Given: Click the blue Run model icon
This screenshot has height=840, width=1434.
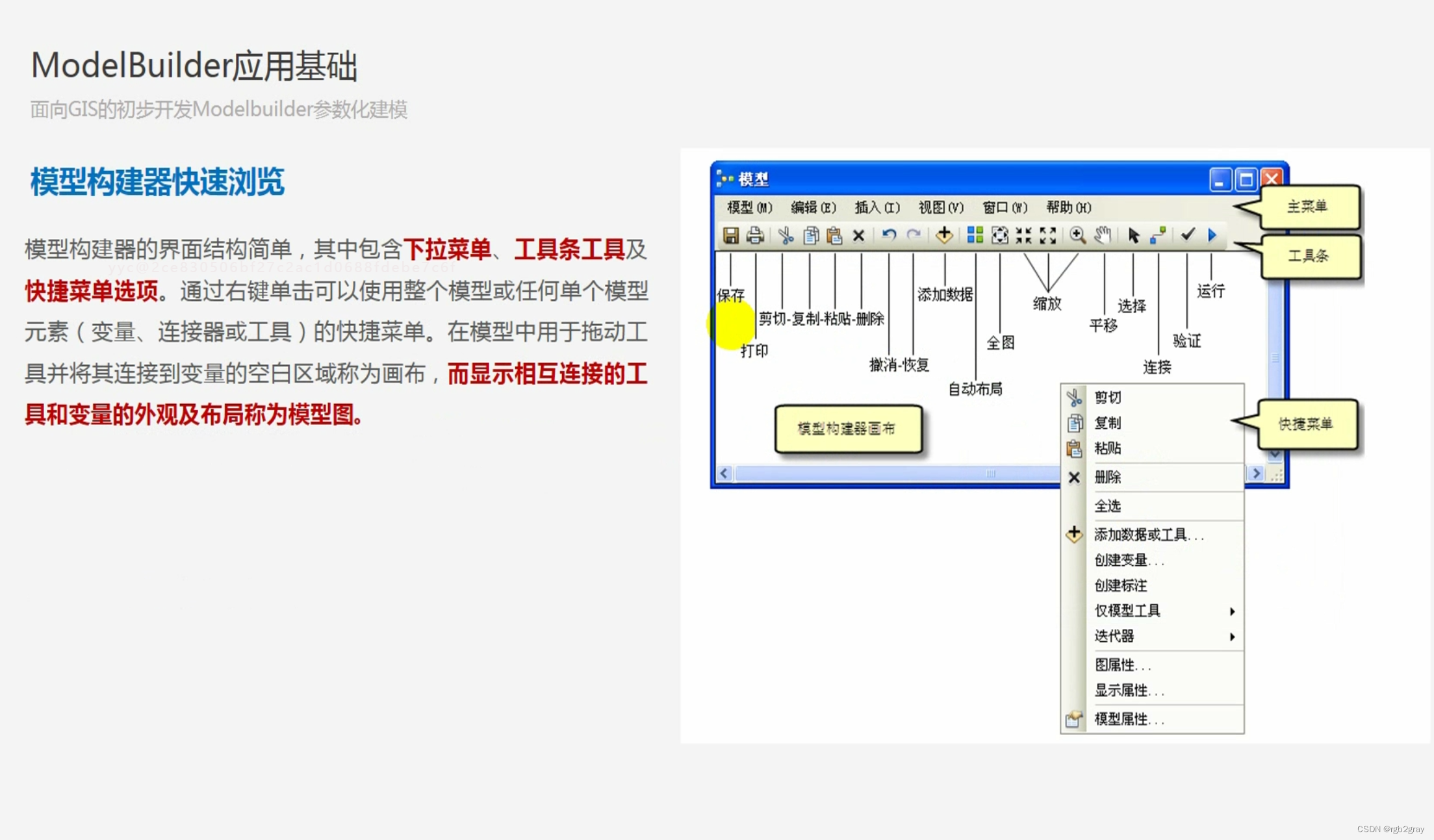Looking at the screenshot, I should [x=1212, y=235].
